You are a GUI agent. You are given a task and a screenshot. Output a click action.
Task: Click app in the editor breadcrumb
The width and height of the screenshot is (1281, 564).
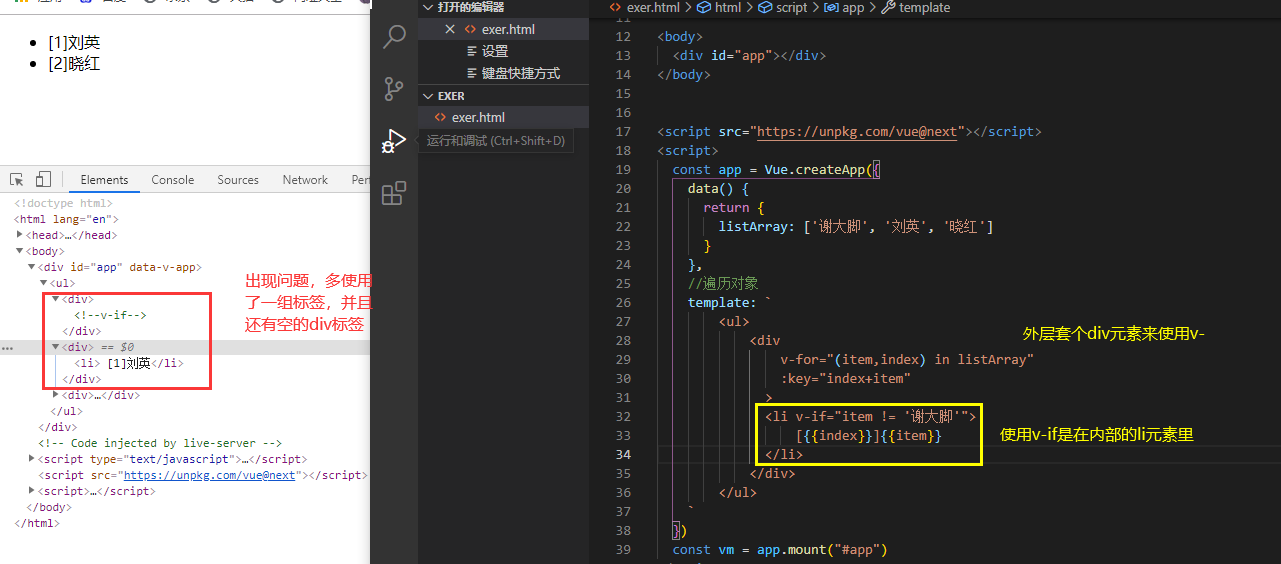pyautogui.click(x=852, y=7)
